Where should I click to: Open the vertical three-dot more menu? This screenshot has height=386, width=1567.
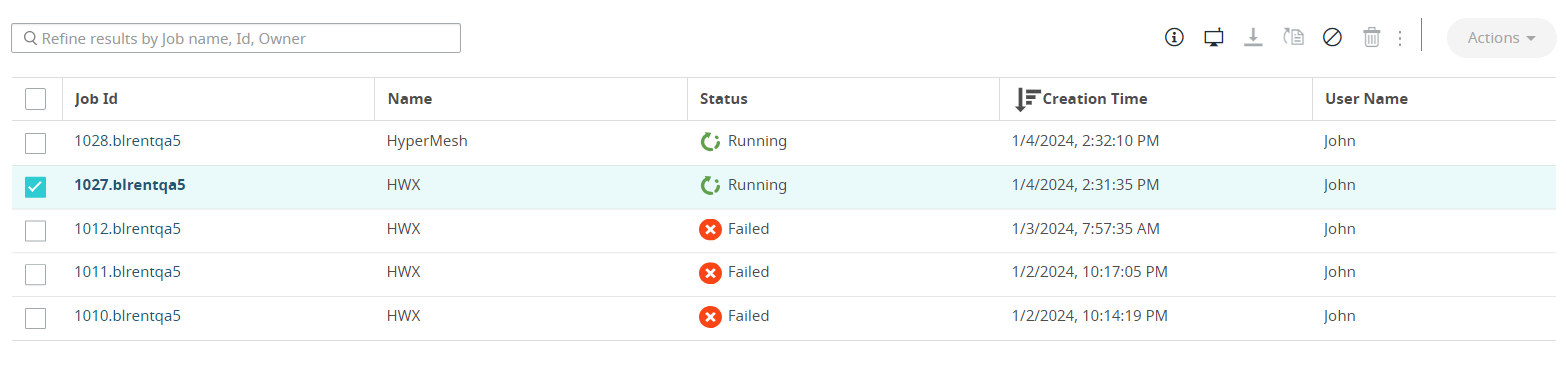[1400, 38]
